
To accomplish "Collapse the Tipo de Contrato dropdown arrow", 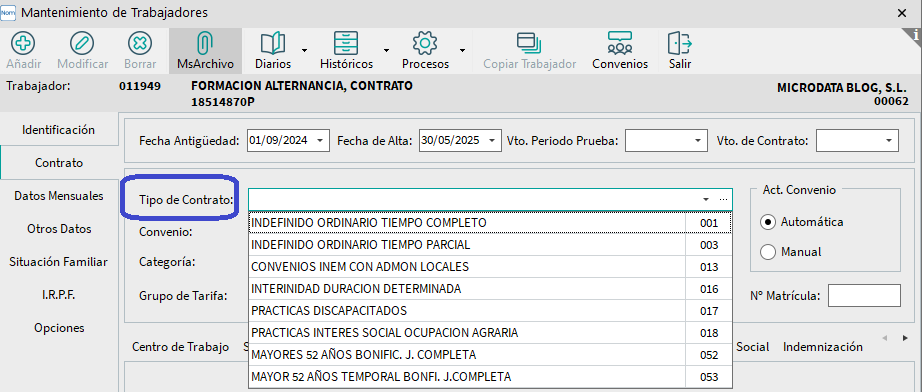I will pyautogui.click(x=706, y=200).
